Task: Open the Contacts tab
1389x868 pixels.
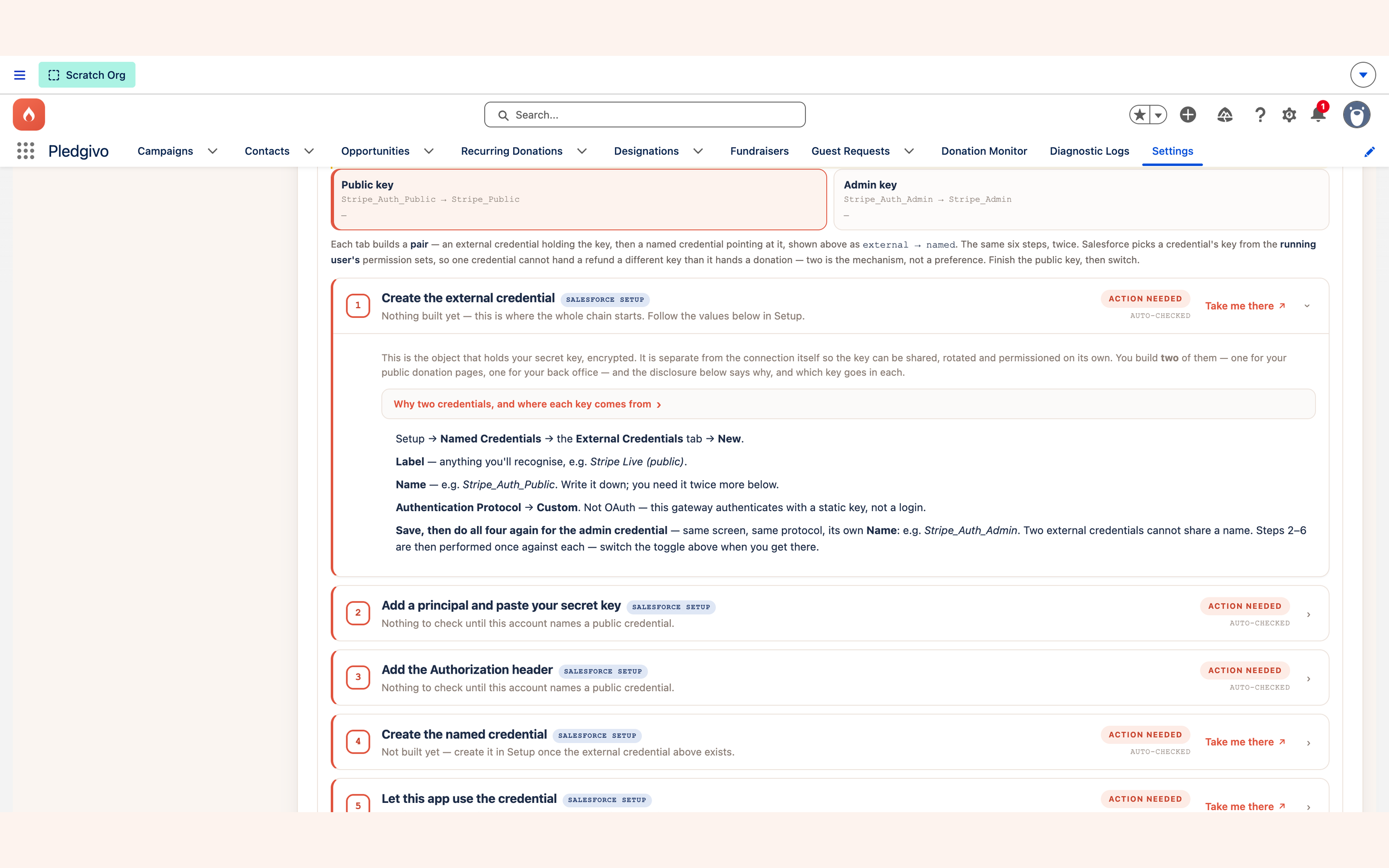Action: 267,151
